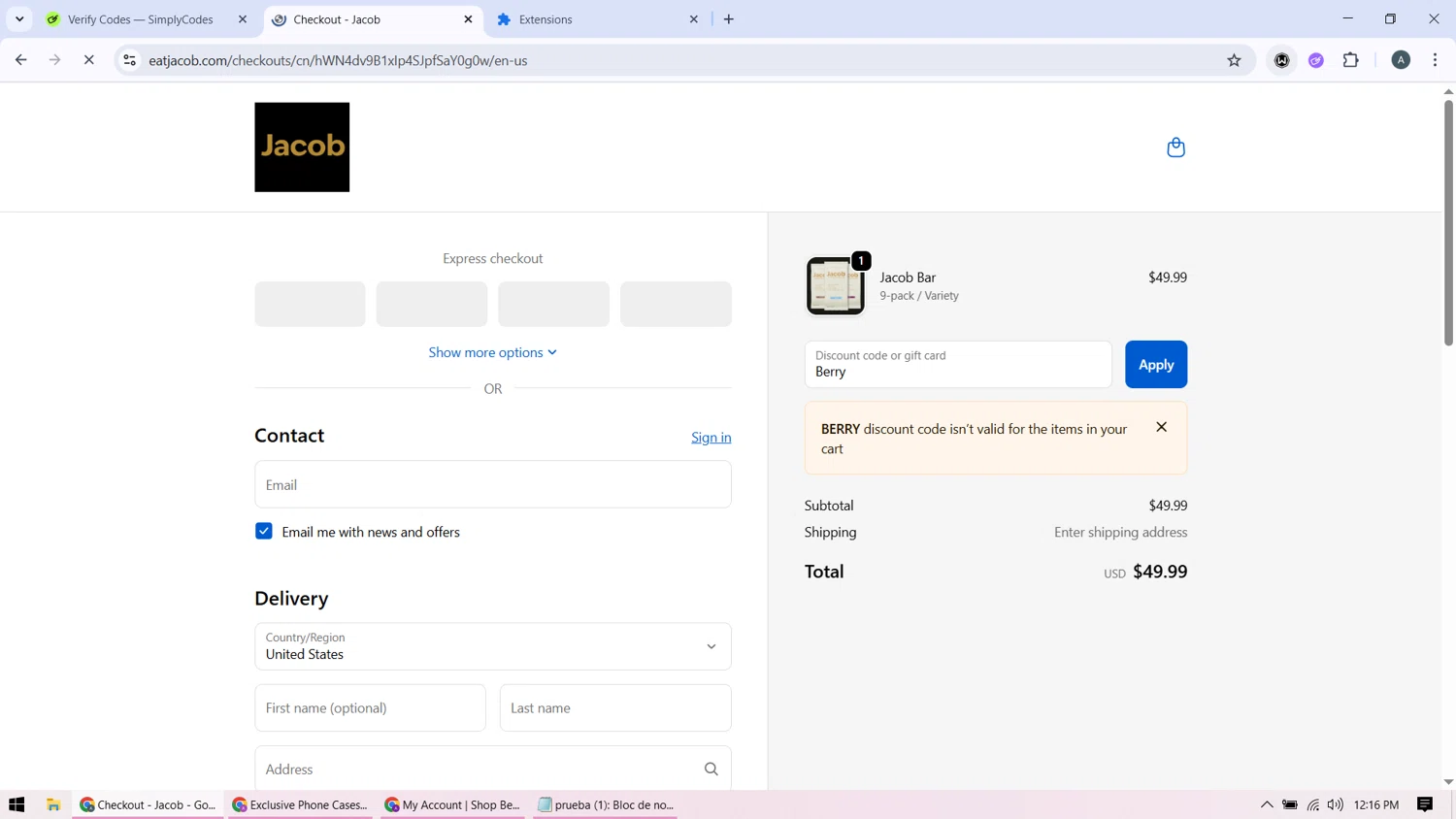The width and height of the screenshot is (1456, 819).
Task: Click the Contact heading
Action: click(289, 436)
